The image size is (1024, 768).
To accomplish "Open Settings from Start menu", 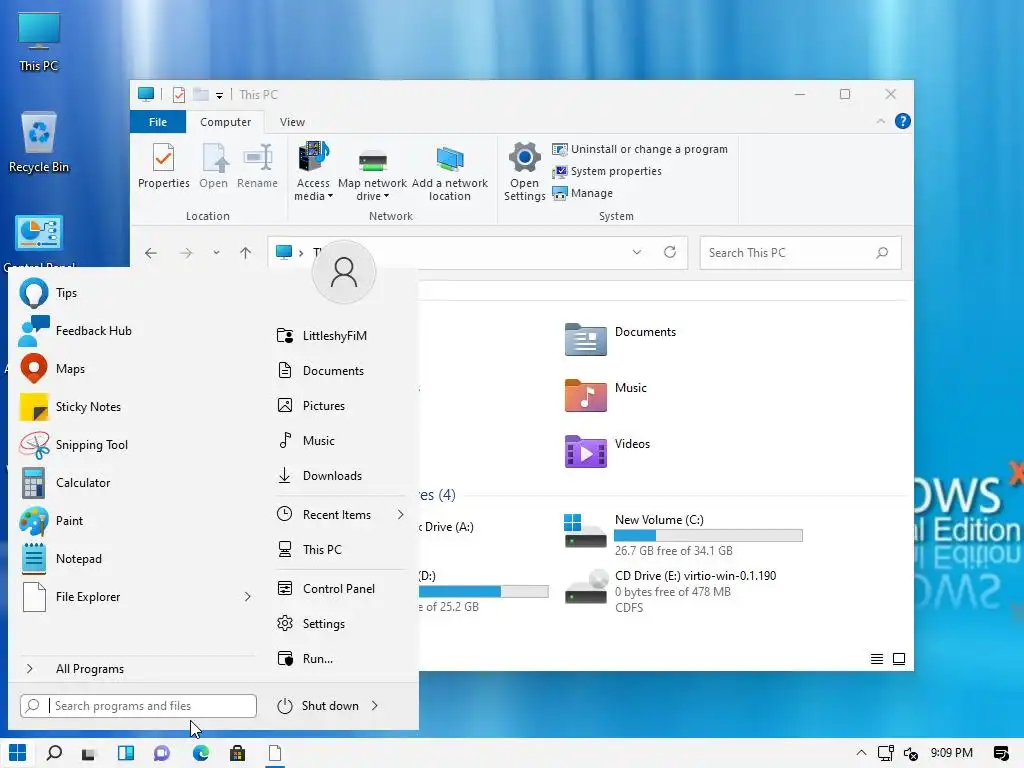I will [x=340, y=624].
